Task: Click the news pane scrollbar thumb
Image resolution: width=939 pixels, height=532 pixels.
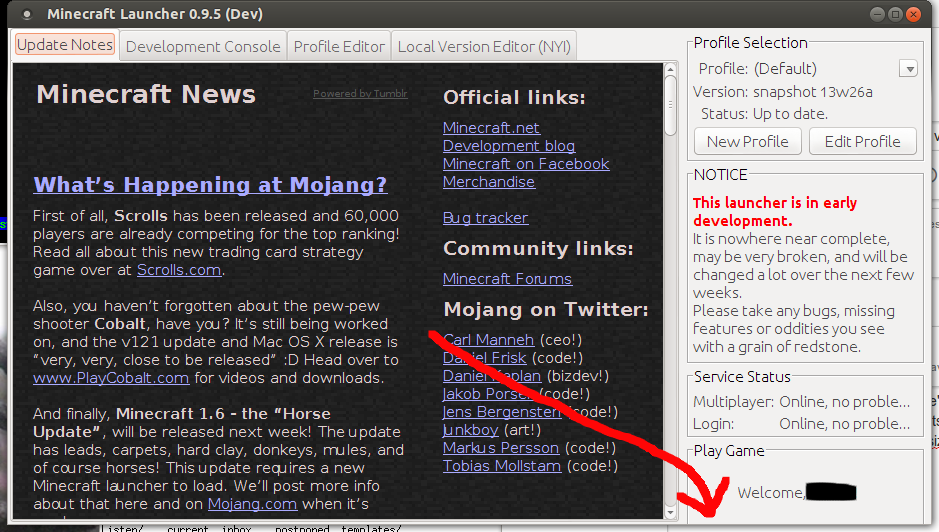Action: [x=670, y=105]
